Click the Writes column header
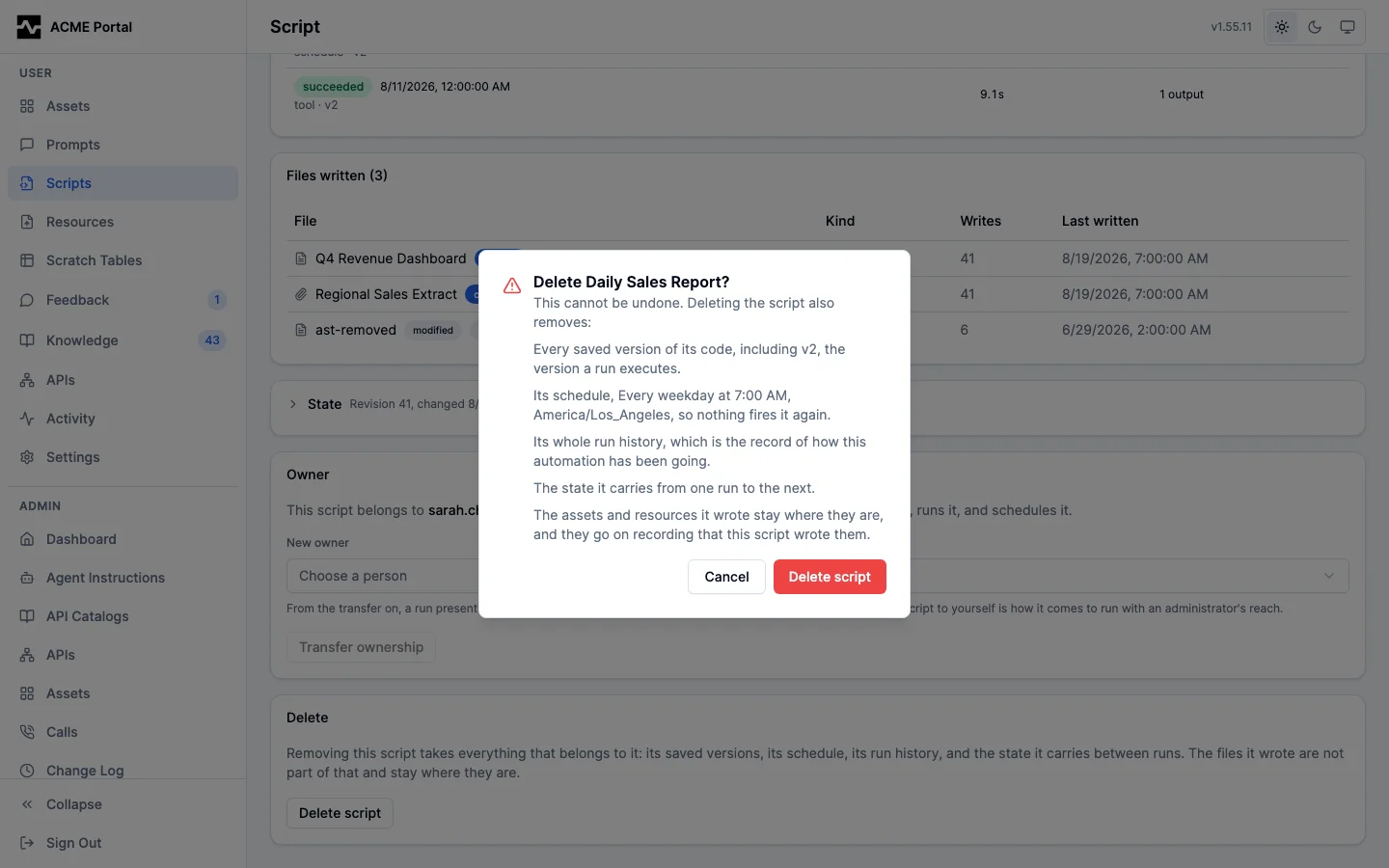The image size is (1389, 868). point(980,221)
